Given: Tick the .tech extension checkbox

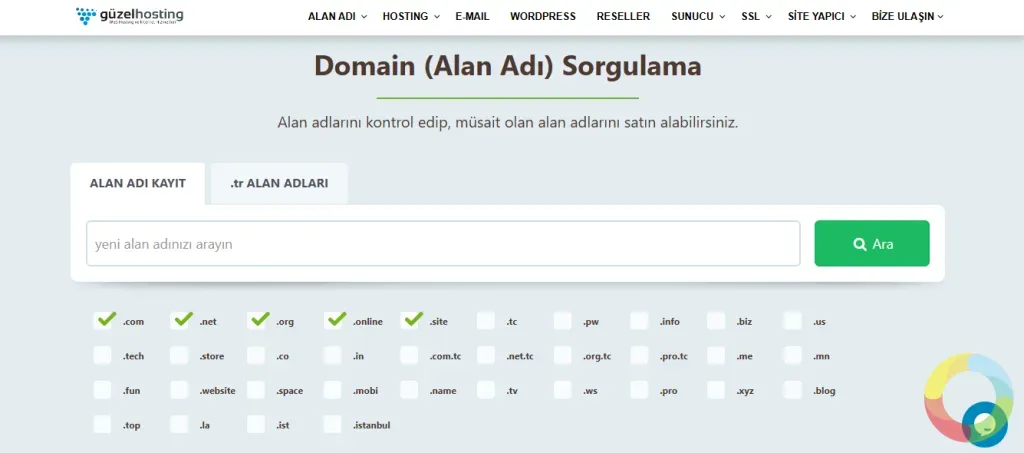Looking at the screenshot, I should [x=103, y=356].
